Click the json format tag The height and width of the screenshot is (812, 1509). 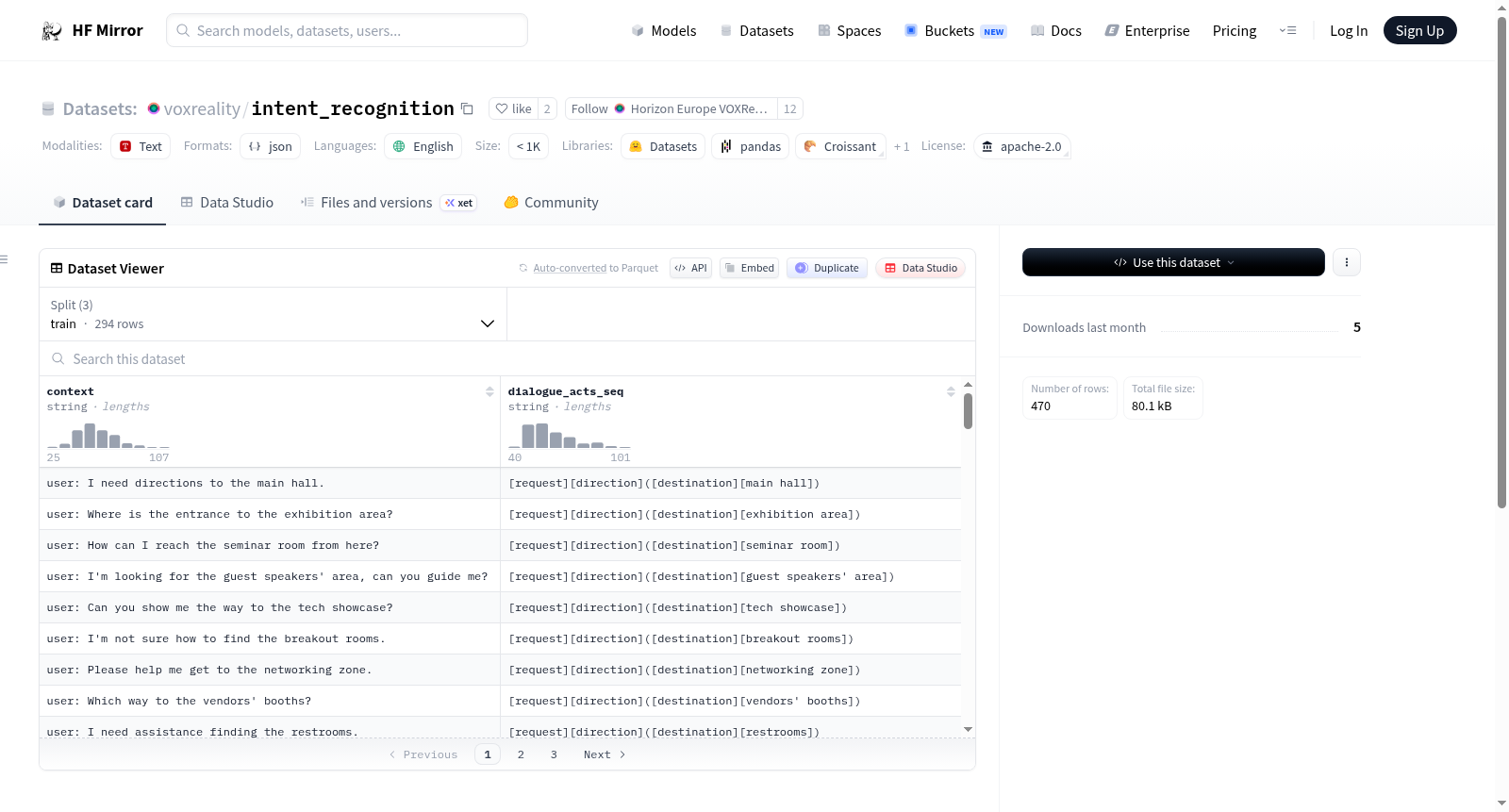pos(270,146)
